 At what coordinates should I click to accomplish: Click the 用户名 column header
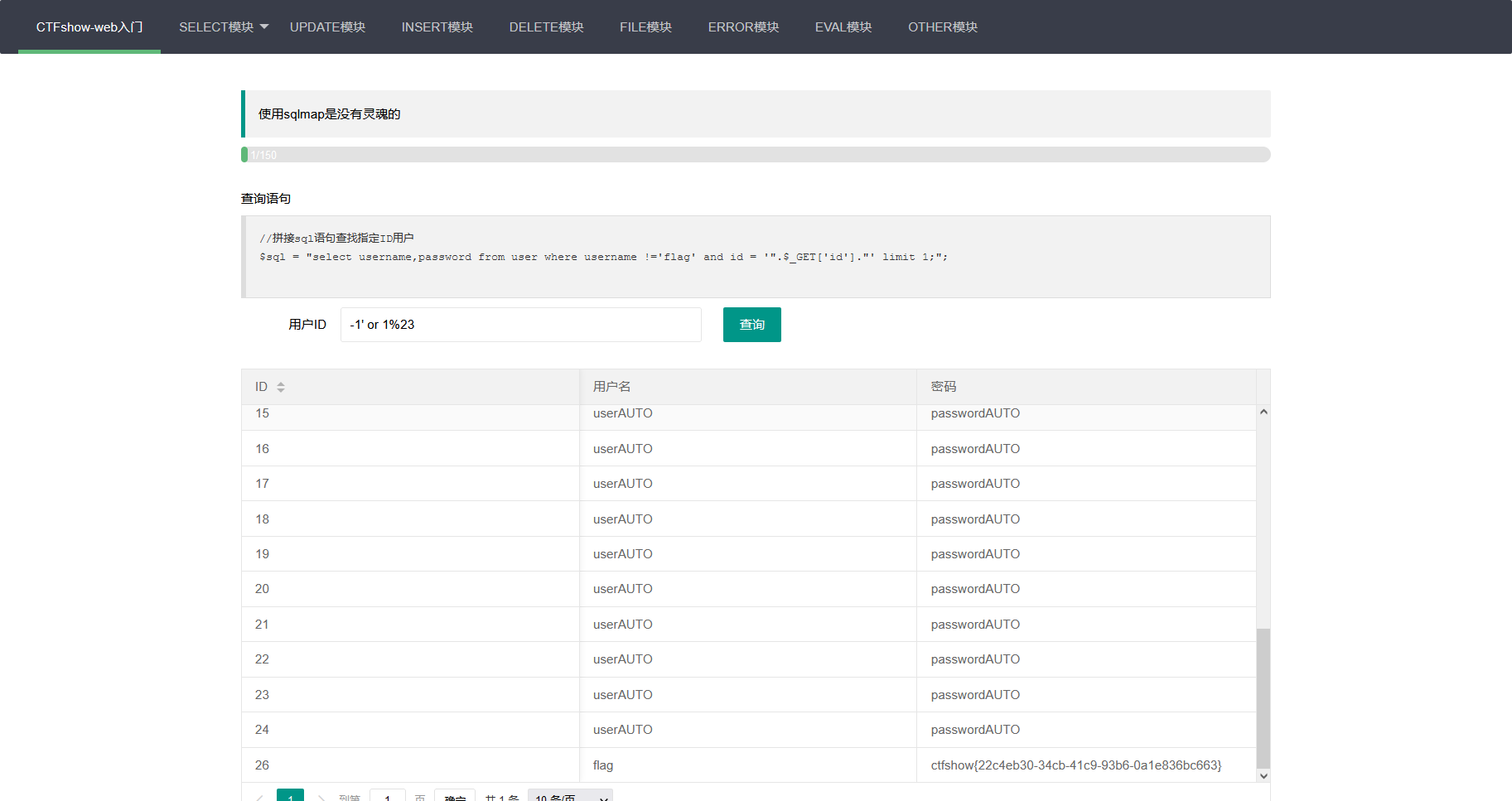coord(747,387)
